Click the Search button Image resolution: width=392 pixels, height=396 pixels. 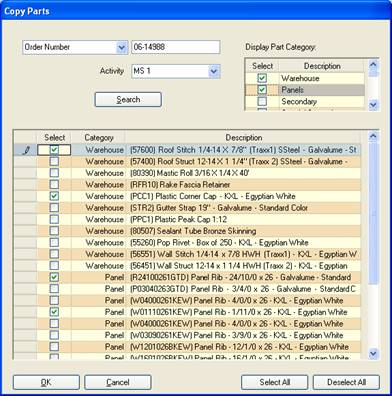coord(128,100)
